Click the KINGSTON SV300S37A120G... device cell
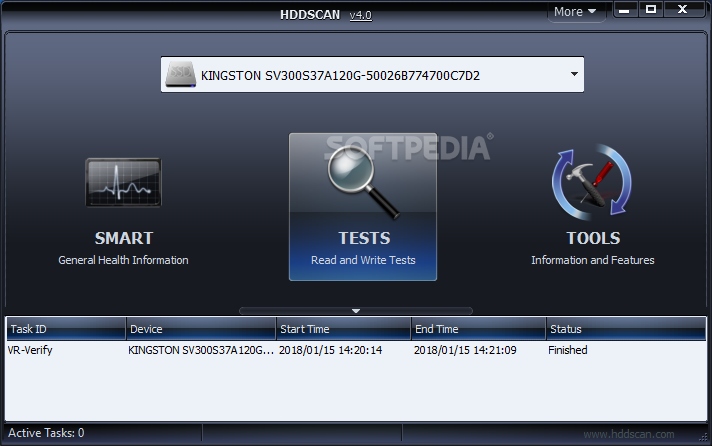 [201, 350]
